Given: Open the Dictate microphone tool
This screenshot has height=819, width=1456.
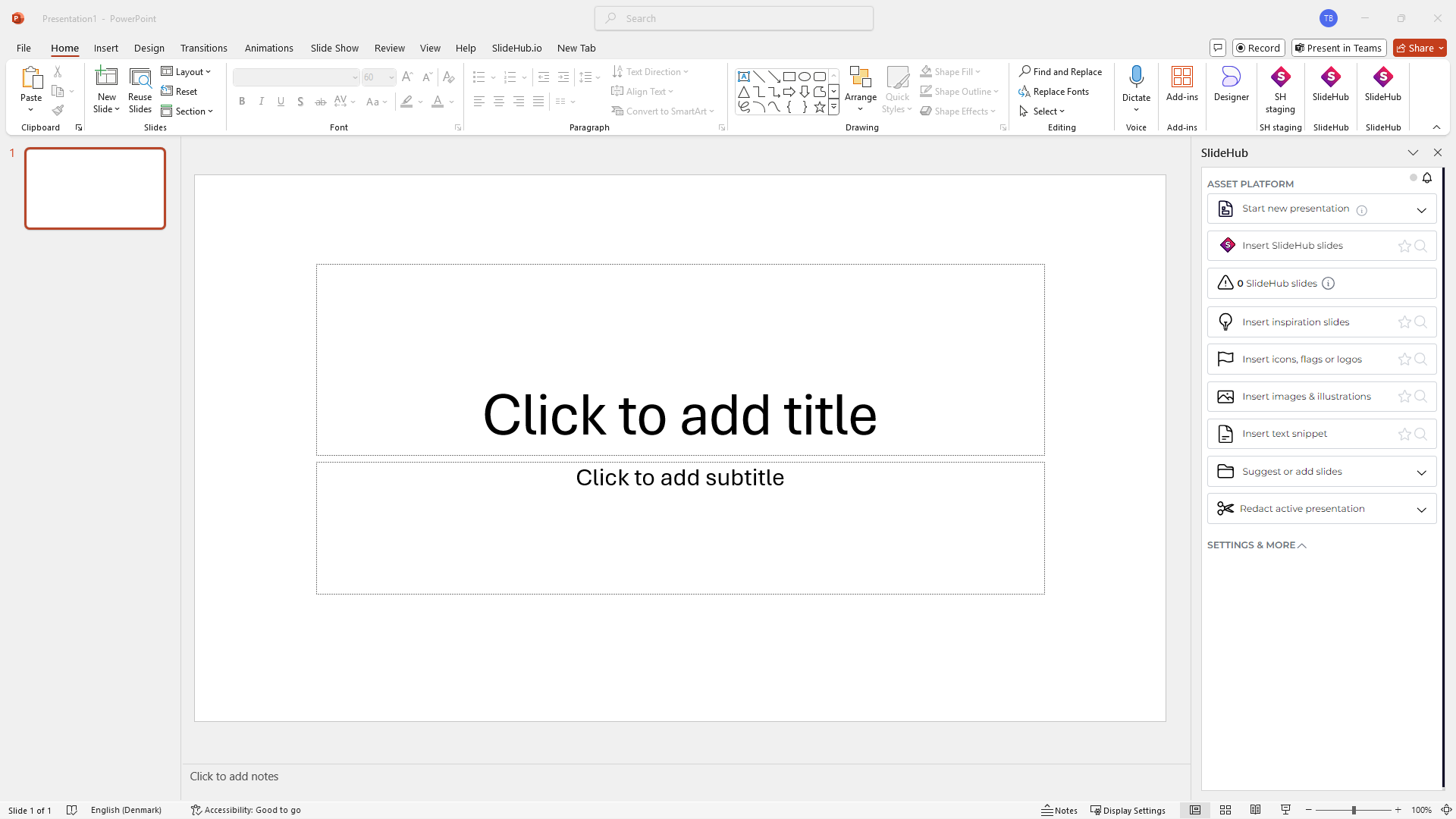Looking at the screenshot, I should [1136, 77].
